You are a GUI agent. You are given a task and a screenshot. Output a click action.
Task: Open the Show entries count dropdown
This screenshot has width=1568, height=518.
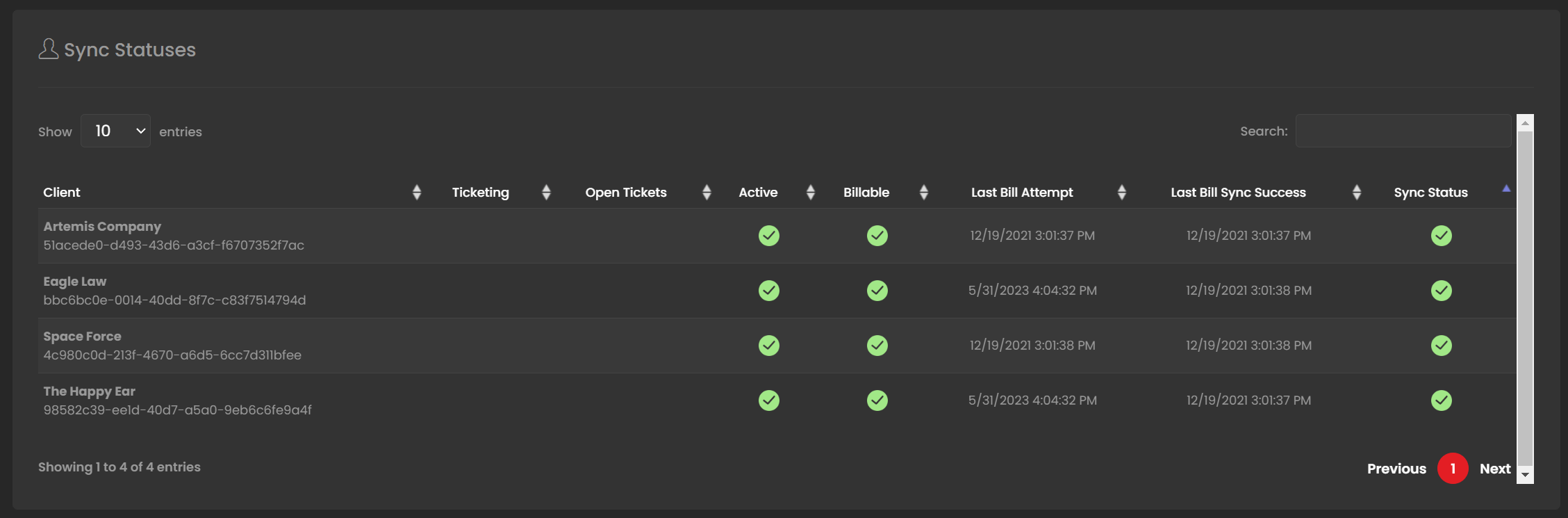click(115, 131)
